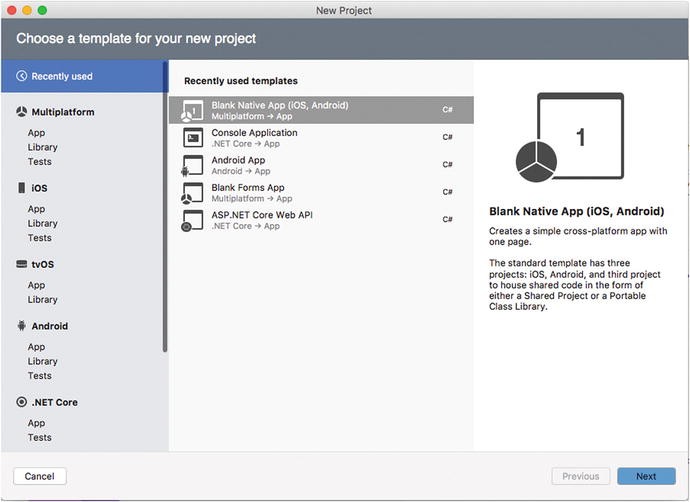Select Library under Android
The image size is (690, 502).
tap(42, 361)
